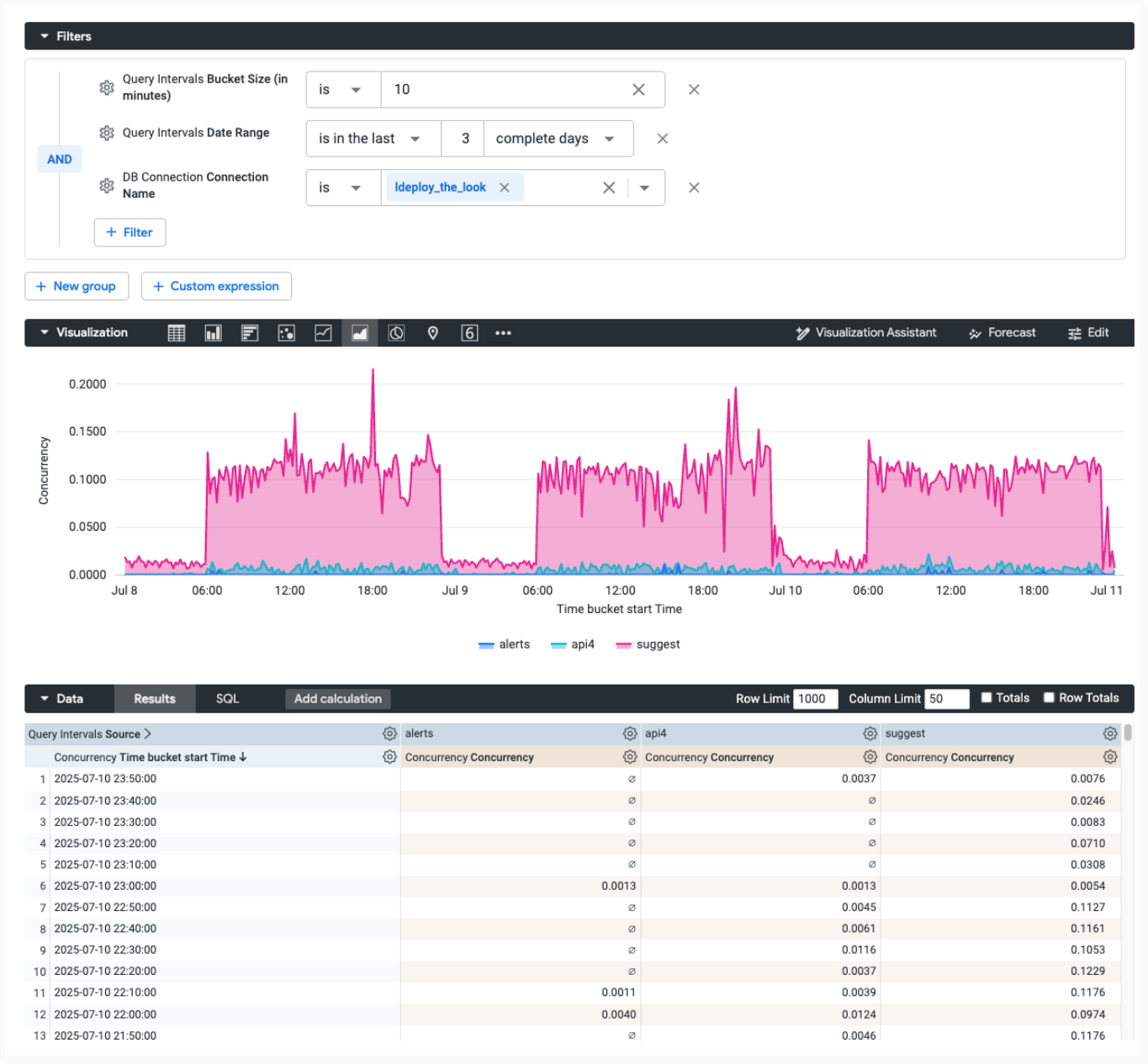This screenshot has width=1148, height=1064.
Task: Select the Pie chart visualization
Action: 396,332
